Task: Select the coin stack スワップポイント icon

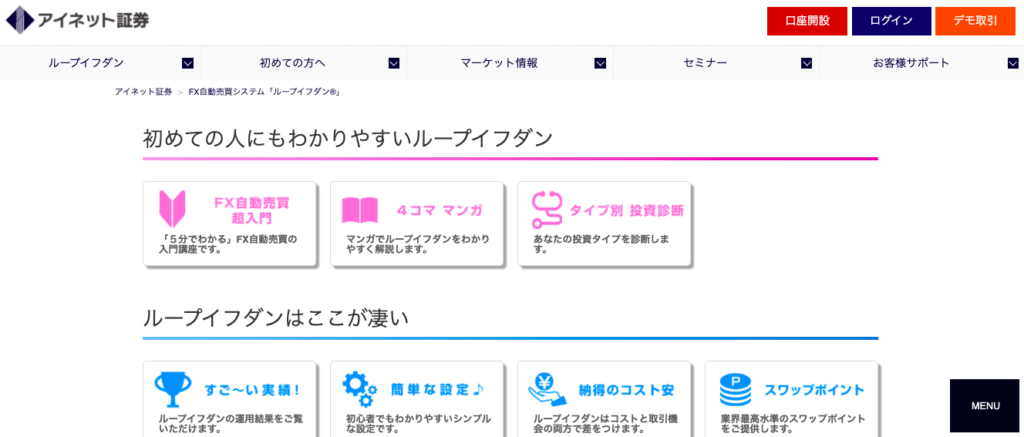Action: (735, 390)
